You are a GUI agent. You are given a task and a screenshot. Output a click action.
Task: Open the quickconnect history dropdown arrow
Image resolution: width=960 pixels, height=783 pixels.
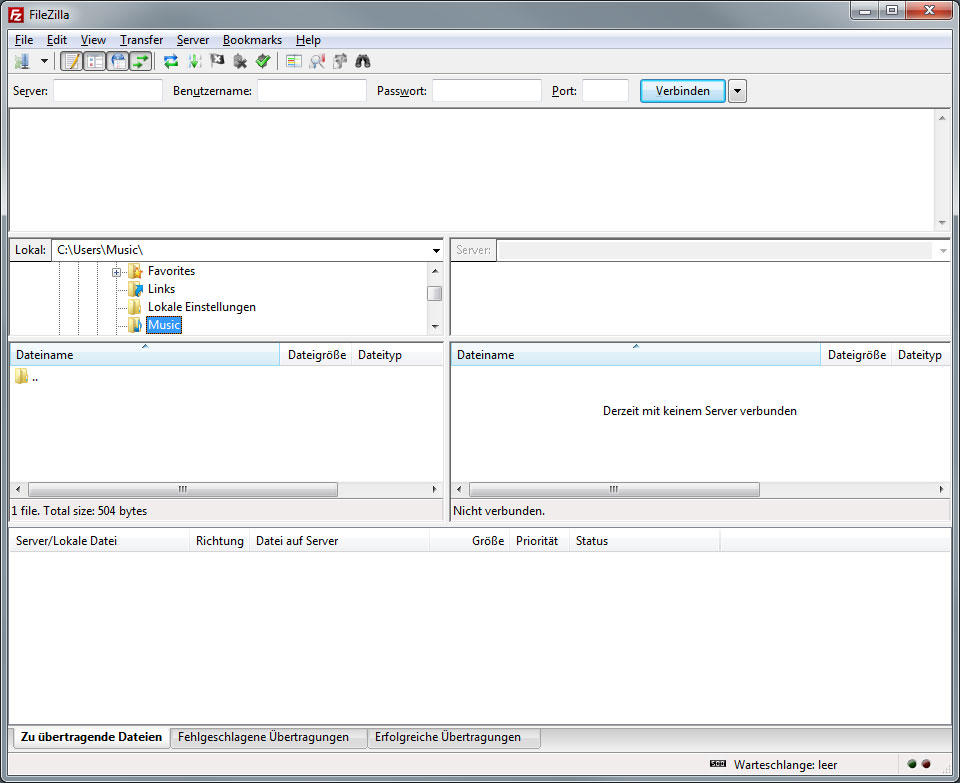click(737, 91)
